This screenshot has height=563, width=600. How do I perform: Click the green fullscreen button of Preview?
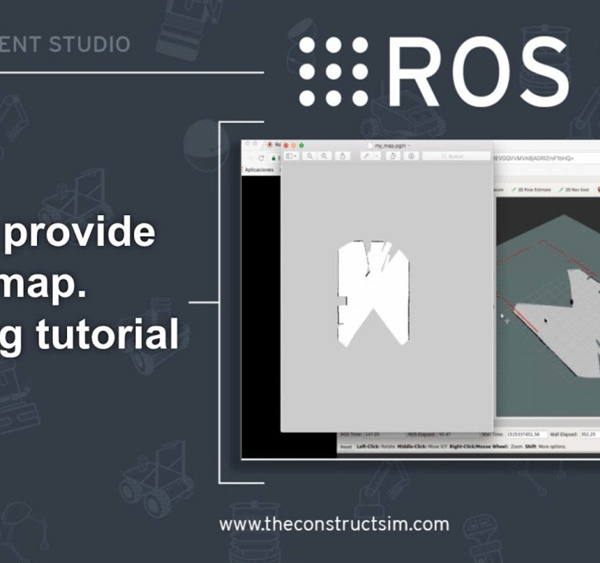[x=302, y=145]
